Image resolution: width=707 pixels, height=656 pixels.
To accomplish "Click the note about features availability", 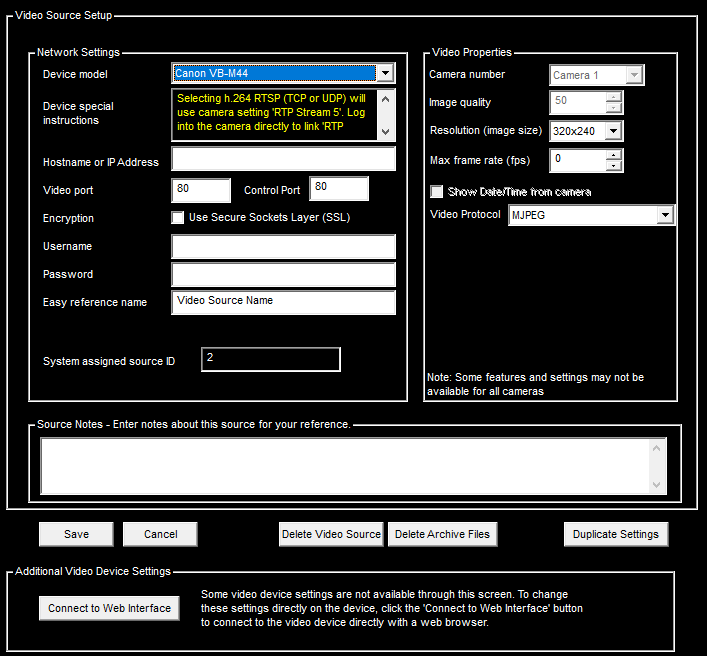I will 535,384.
